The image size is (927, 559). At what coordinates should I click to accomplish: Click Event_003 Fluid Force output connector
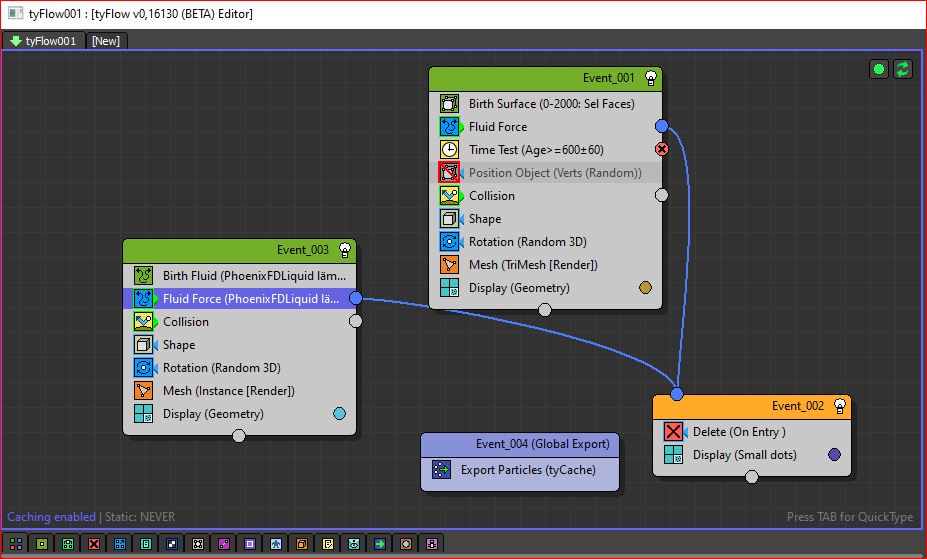pyautogui.click(x=355, y=298)
